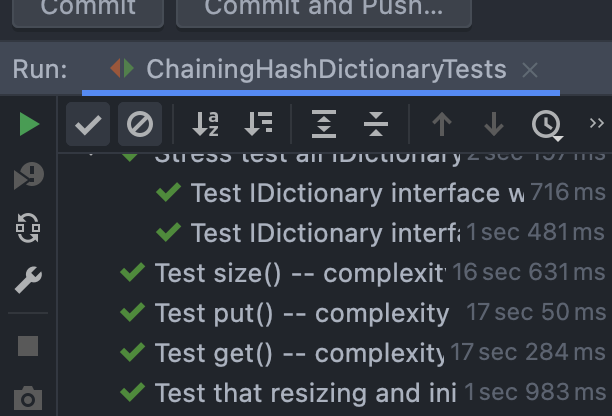The height and width of the screenshot is (416, 612).
Task: Toggle show ignored tests button
Action: 140,125
